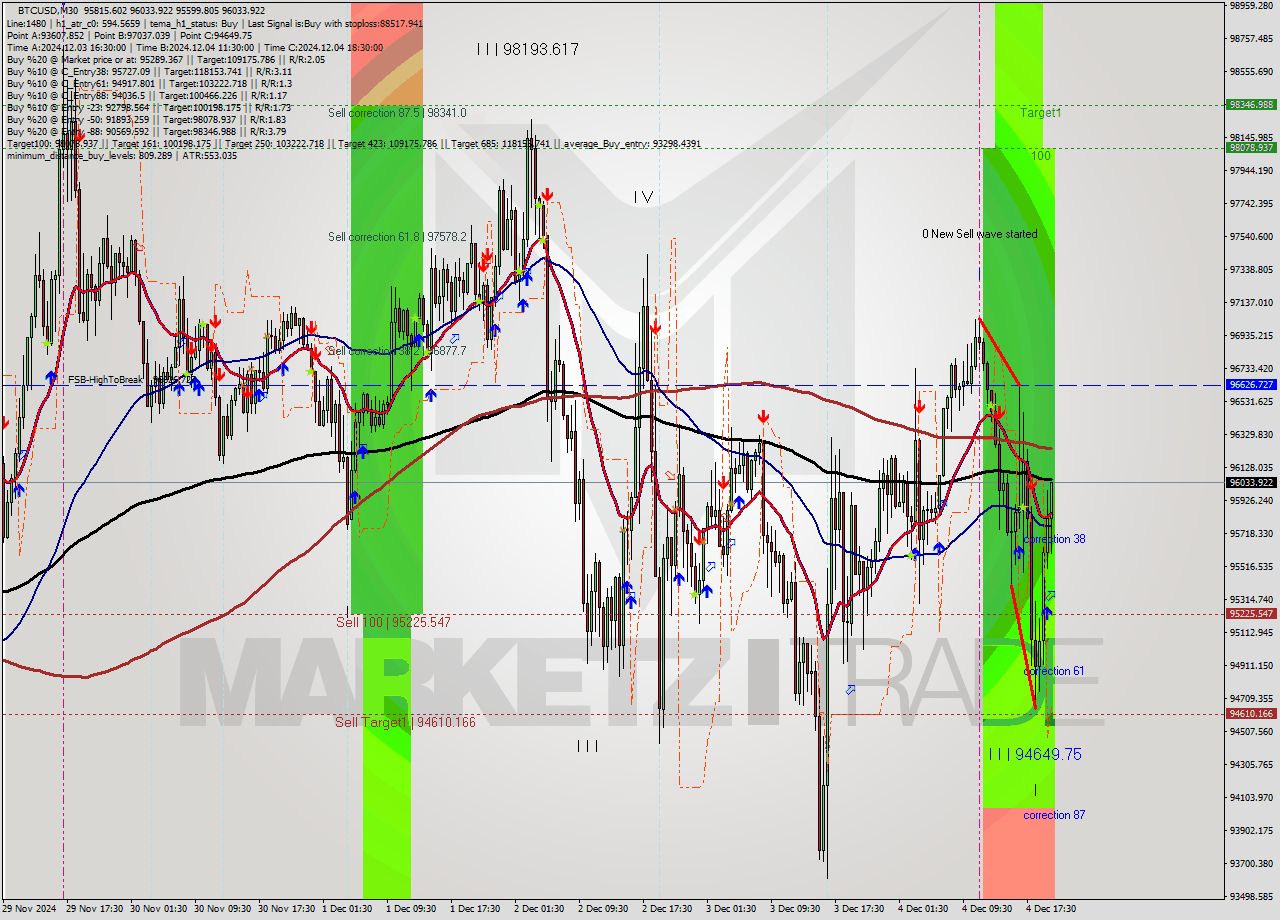Select the red 95225.547 price tag
The image size is (1280, 920).
pyautogui.click(x=1251, y=614)
